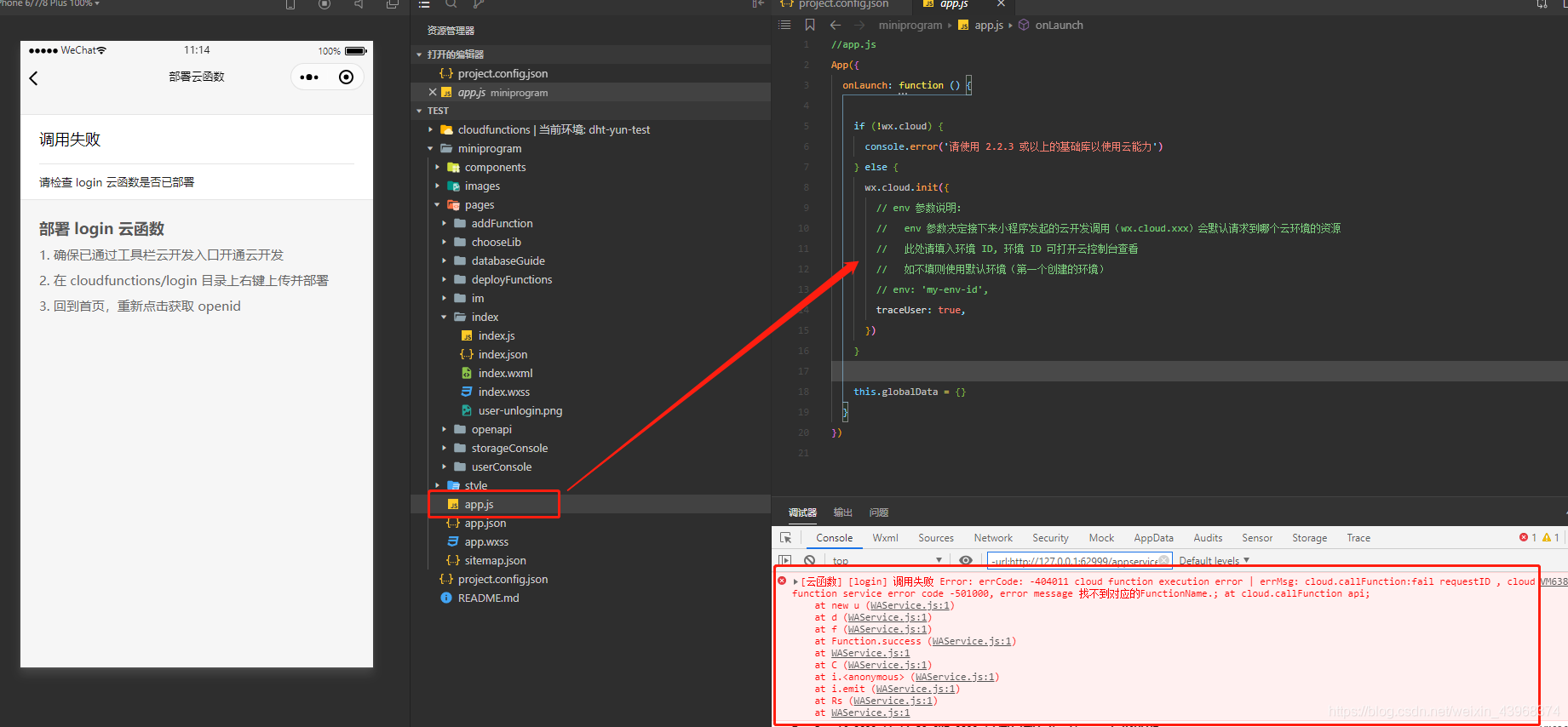Click the onLaunch breadcrumb

[1059, 25]
